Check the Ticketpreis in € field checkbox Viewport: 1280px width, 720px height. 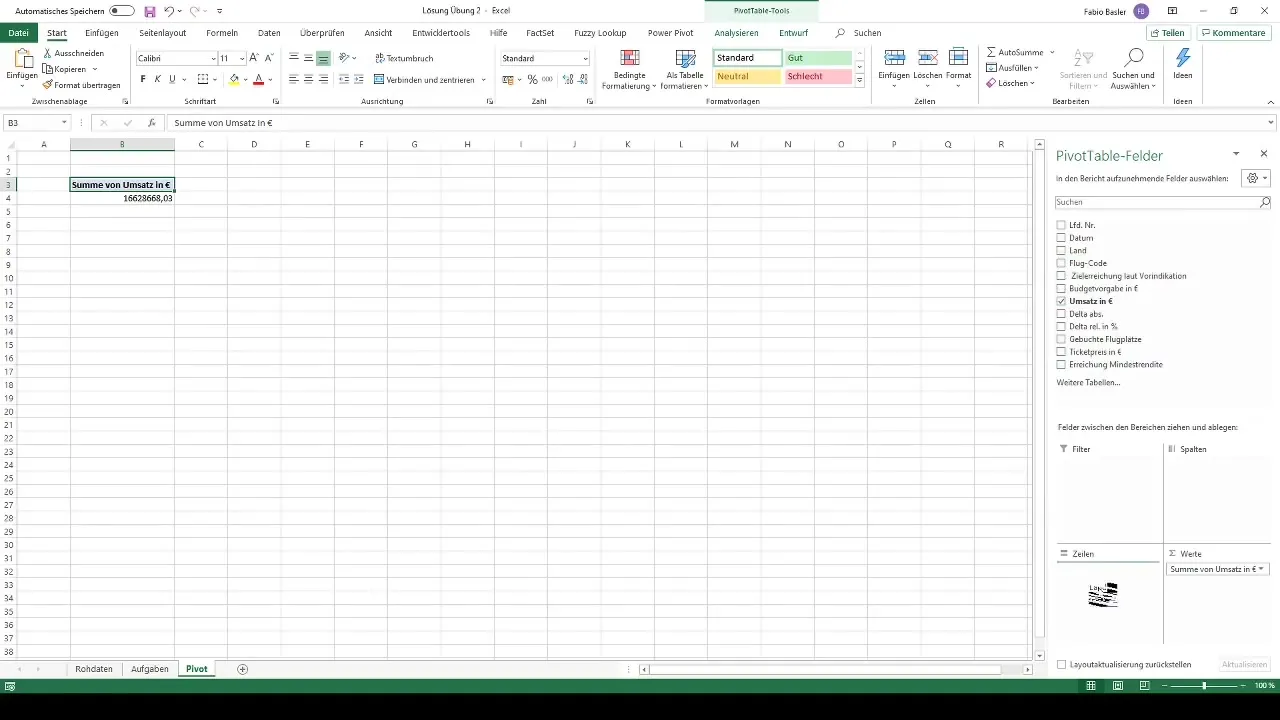click(1061, 352)
